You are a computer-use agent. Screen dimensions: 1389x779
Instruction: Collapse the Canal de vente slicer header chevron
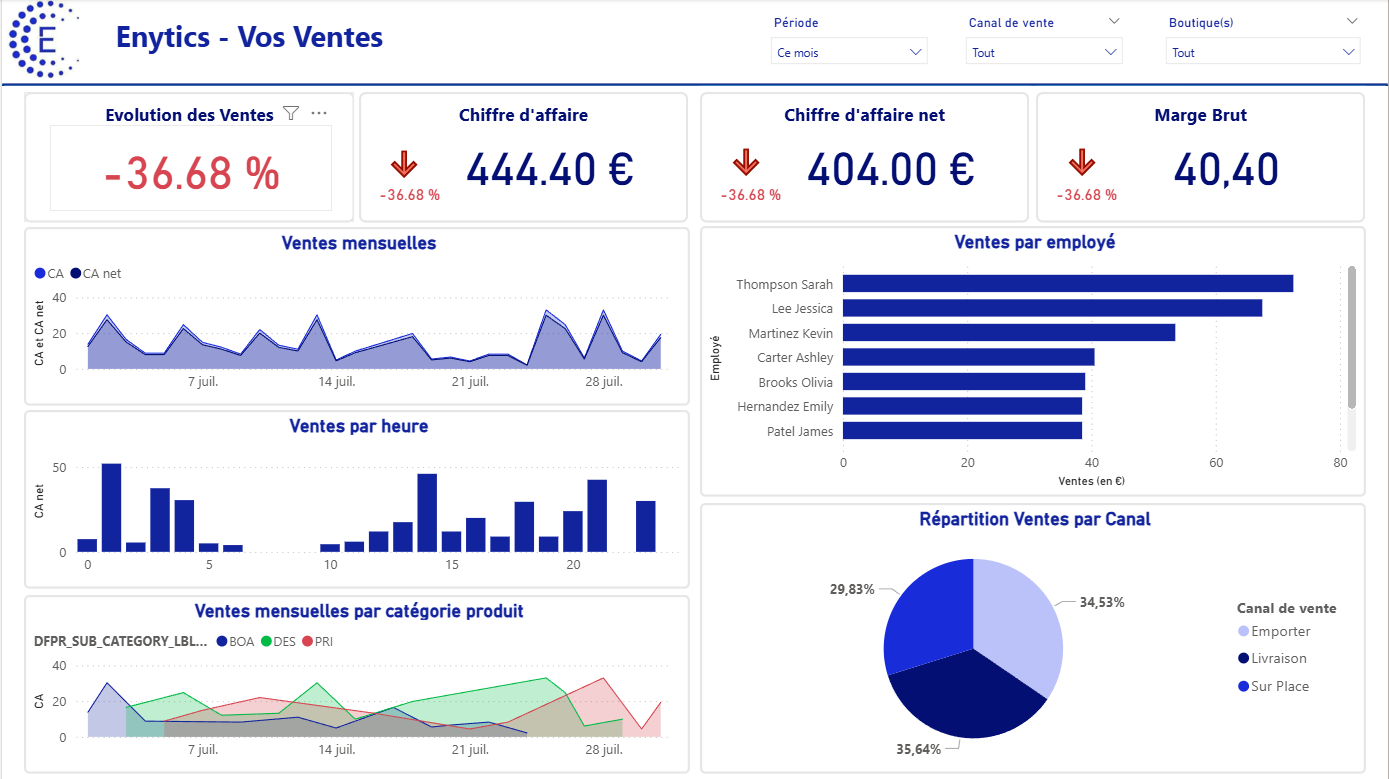pyautogui.click(x=1114, y=21)
